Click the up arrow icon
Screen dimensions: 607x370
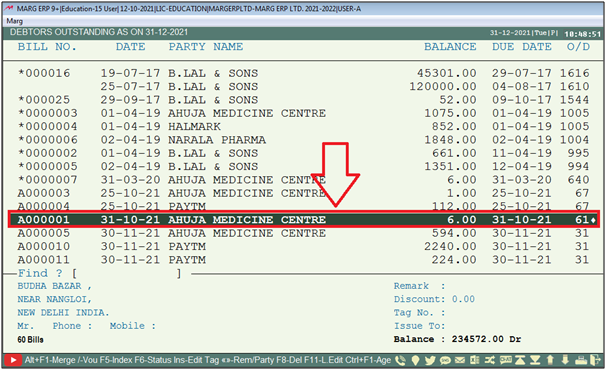pyautogui.click(x=550, y=360)
